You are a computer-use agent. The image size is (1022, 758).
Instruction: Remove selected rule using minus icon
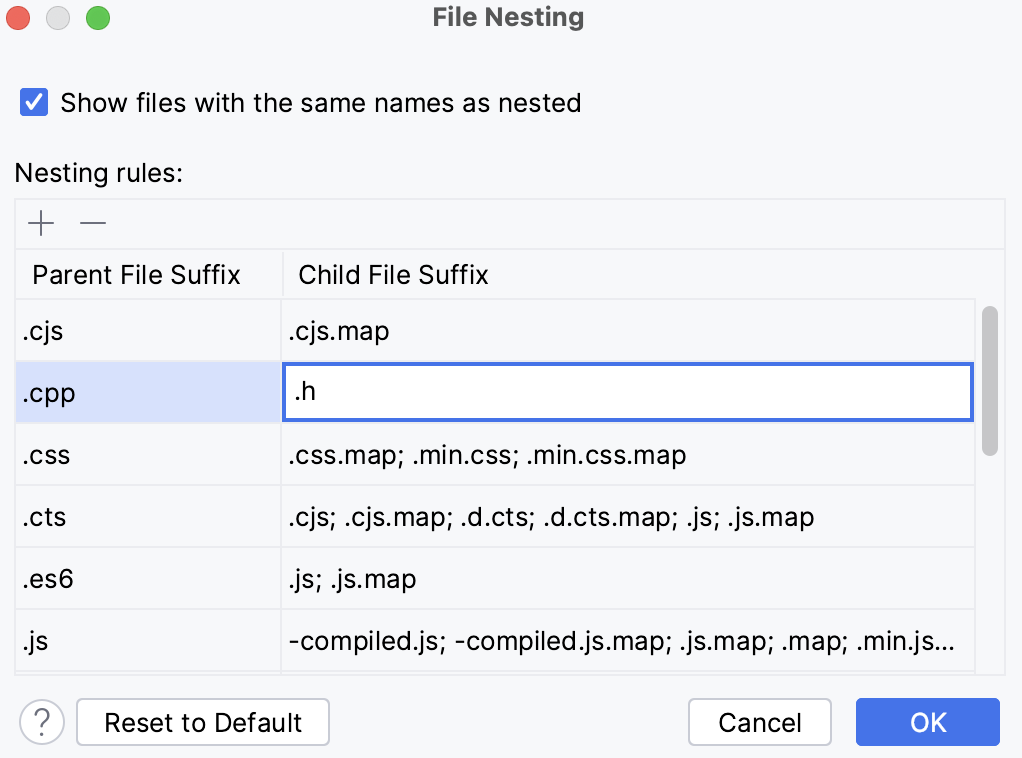92,224
